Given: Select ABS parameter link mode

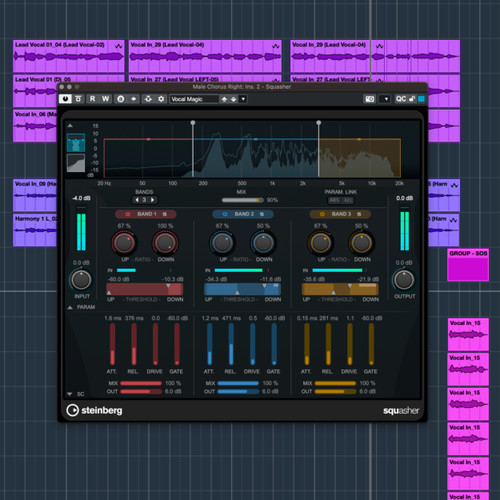Looking at the screenshot, I should click(x=334, y=200).
